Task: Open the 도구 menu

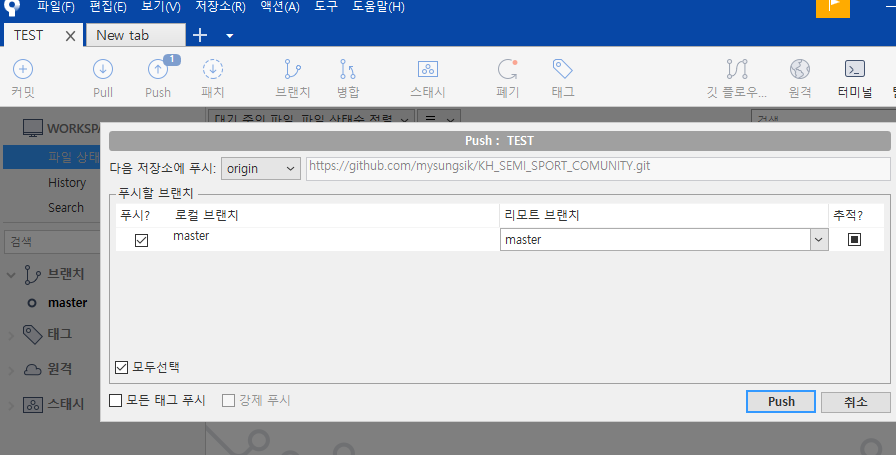Action: [x=326, y=7]
